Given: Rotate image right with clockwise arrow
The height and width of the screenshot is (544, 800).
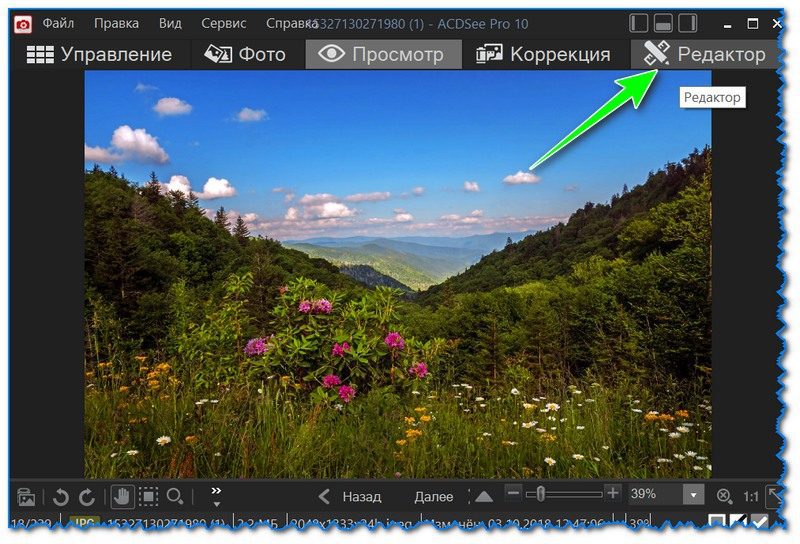Looking at the screenshot, I should (87, 496).
